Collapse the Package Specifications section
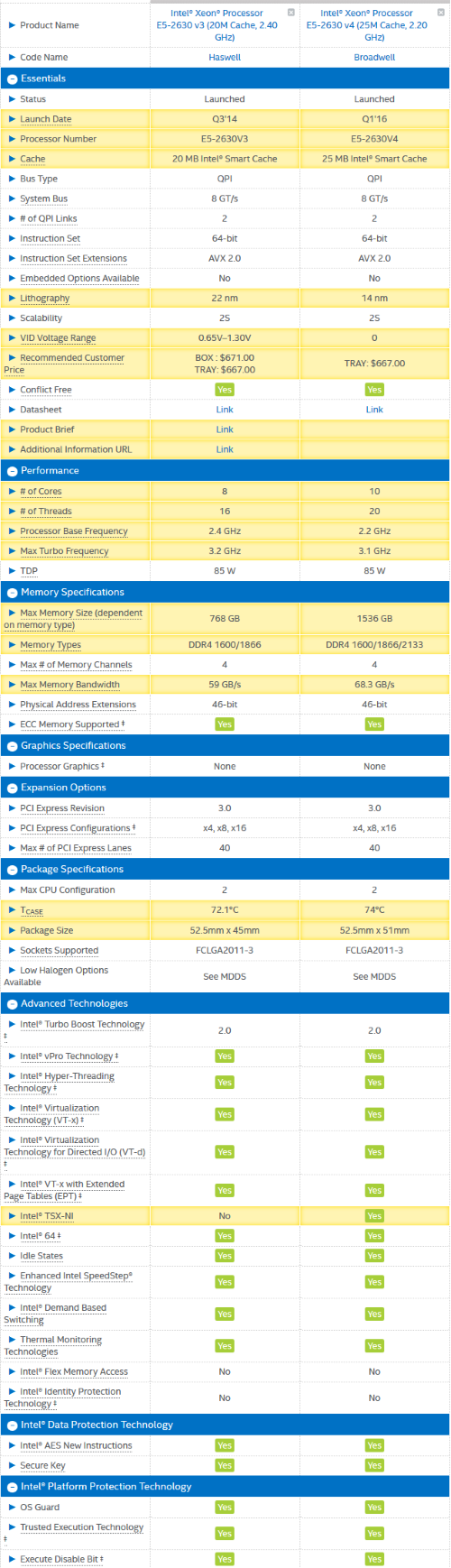The image size is (451, 1568). point(13,870)
